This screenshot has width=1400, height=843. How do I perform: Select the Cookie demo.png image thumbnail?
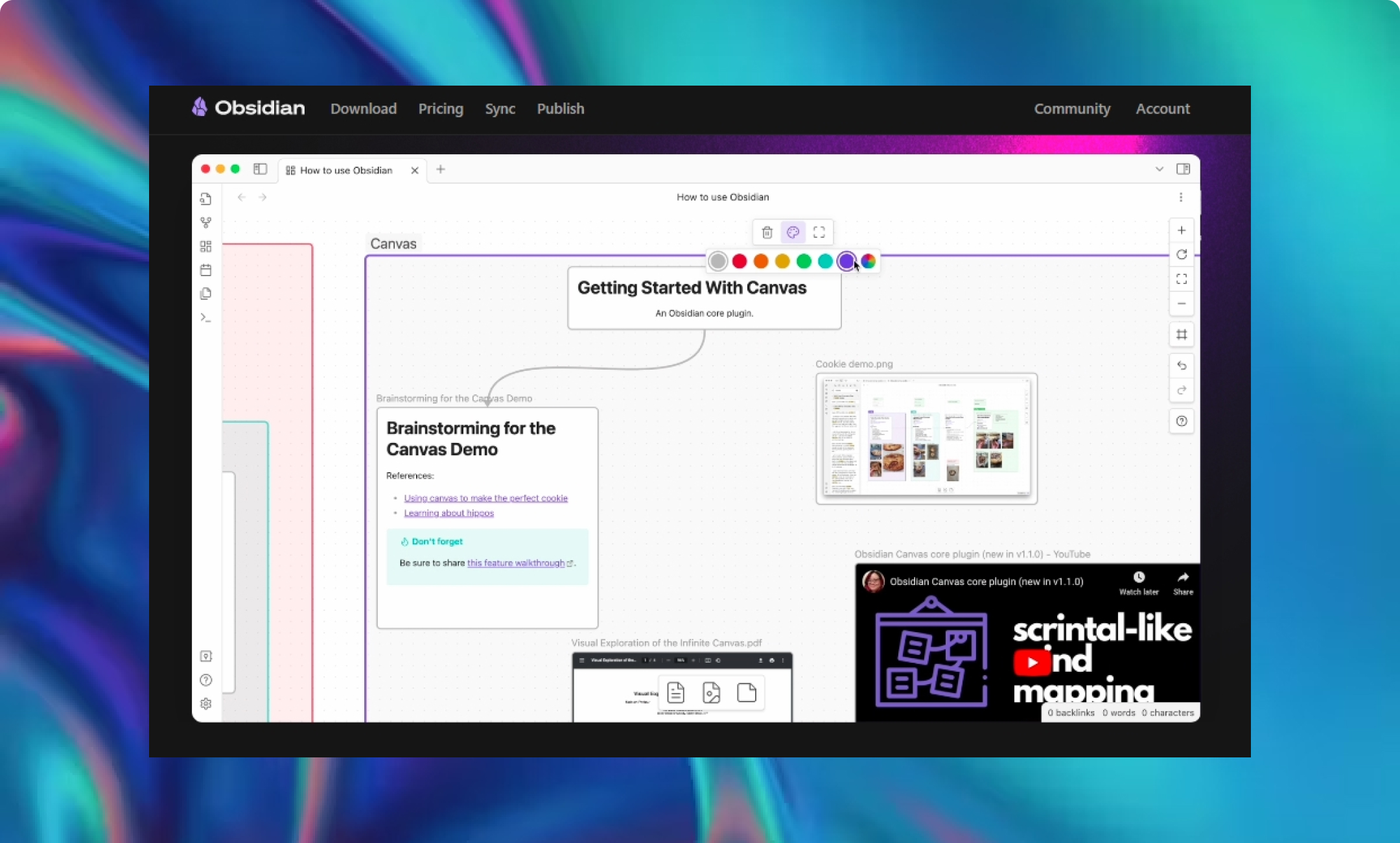(927, 438)
